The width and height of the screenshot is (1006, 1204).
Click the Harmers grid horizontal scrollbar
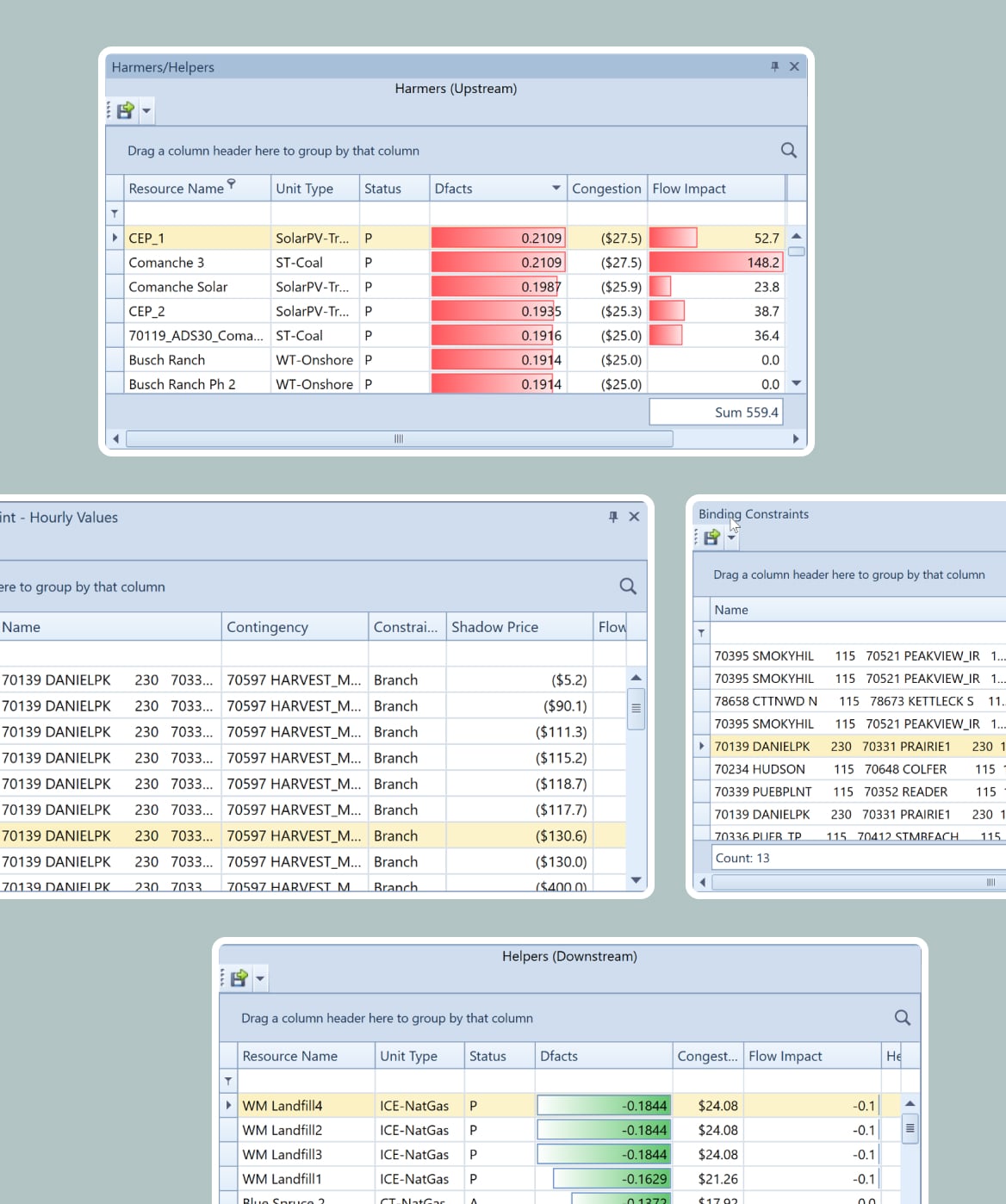[399, 439]
